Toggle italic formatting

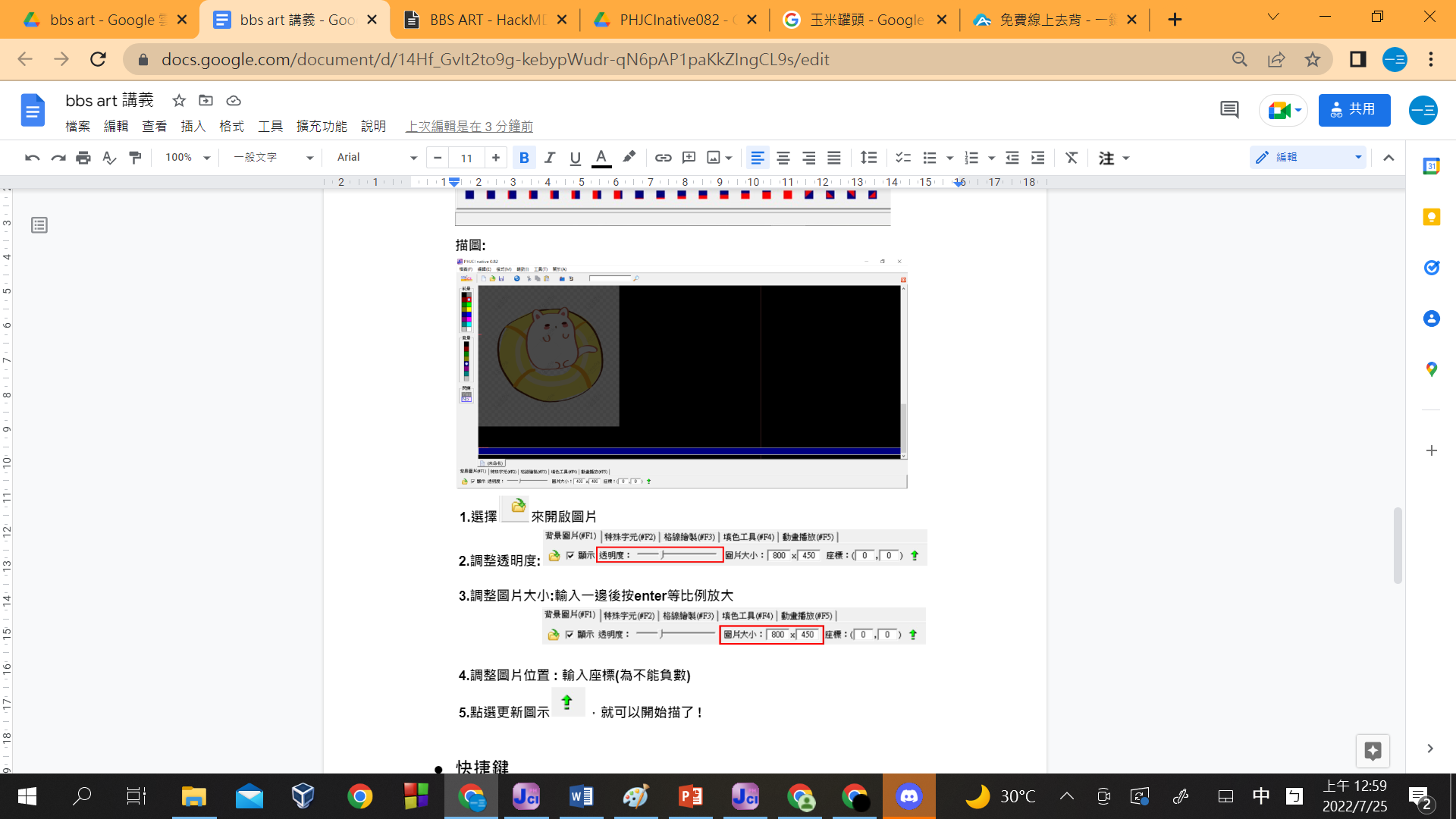click(x=550, y=158)
